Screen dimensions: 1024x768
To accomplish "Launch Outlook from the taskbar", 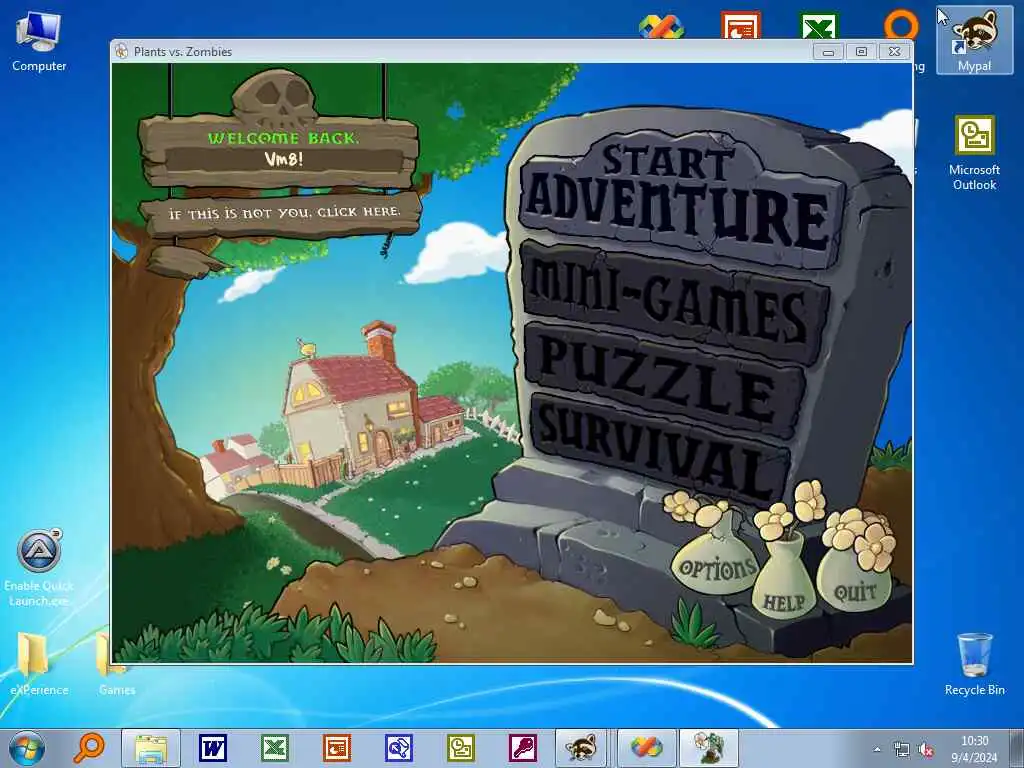I will click(x=460, y=748).
